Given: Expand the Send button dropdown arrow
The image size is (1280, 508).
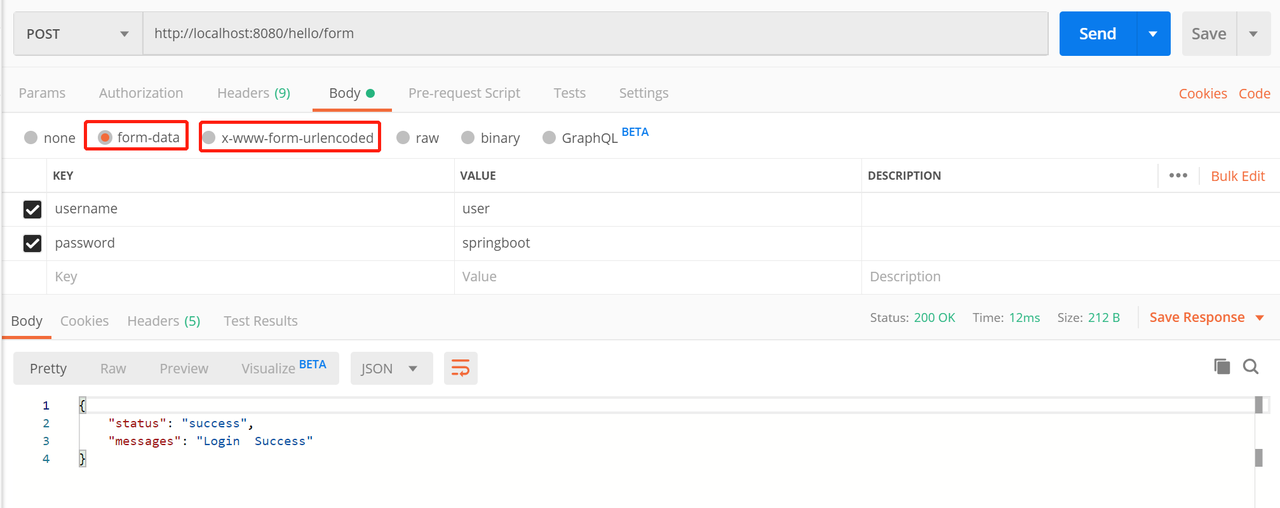Looking at the screenshot, I should [x=1152, y=33].
